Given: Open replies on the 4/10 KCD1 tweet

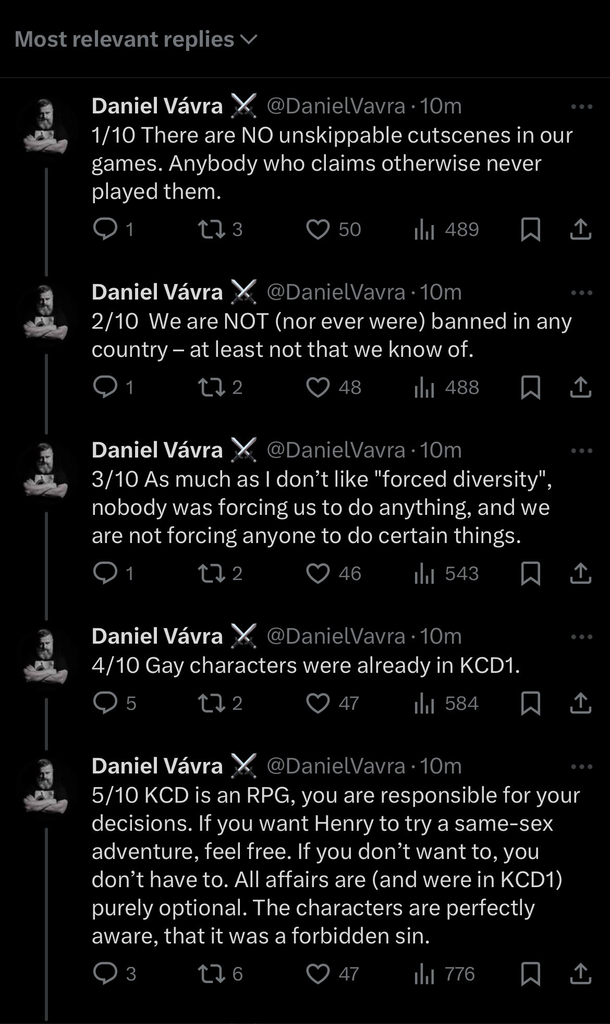Looking at the screenshot, I should coord(106,704).
